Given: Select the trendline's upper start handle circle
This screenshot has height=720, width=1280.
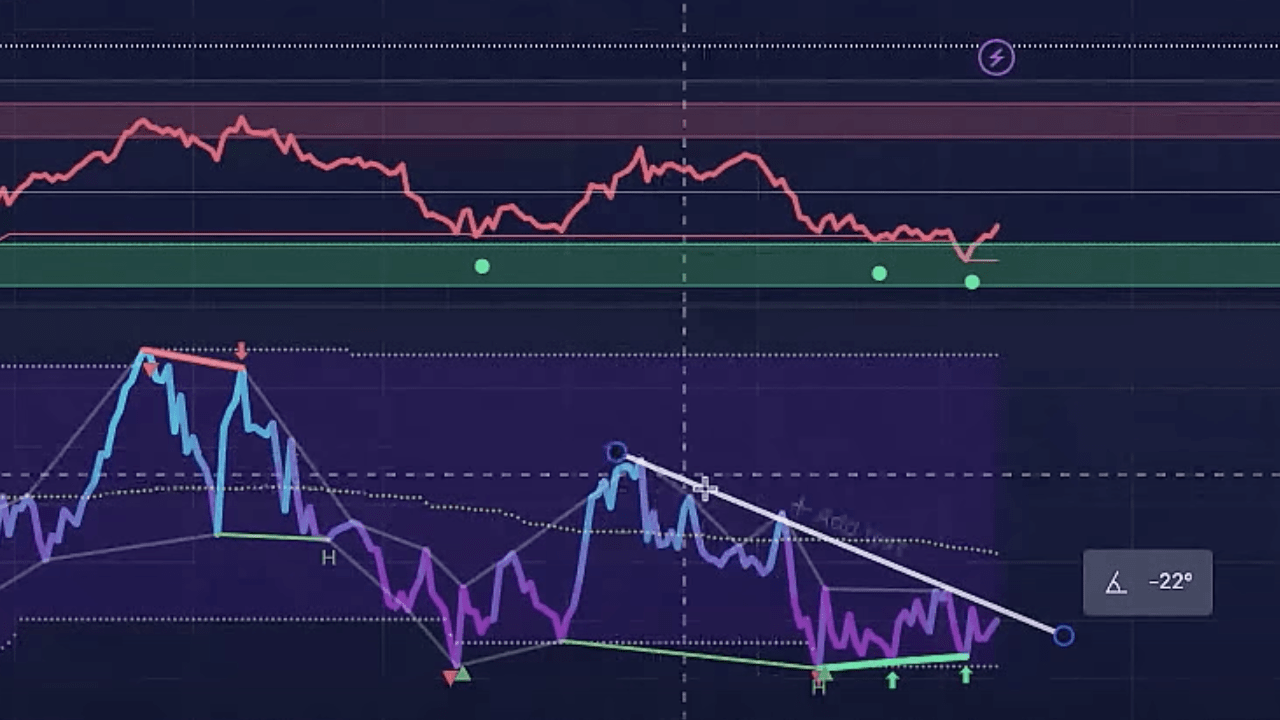Looking at the screenshot, I should tap(616, 452).
